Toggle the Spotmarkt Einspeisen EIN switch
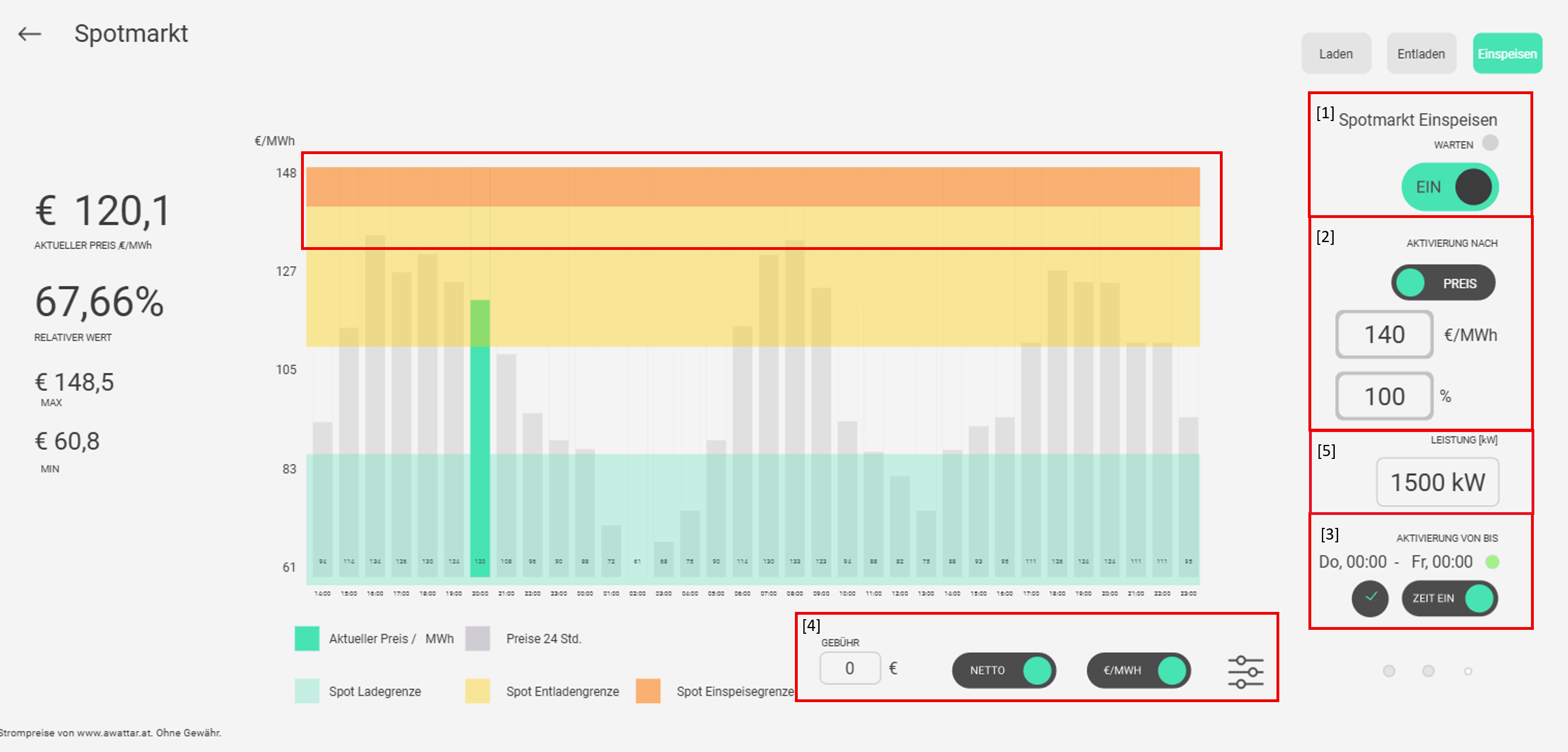The image size is (1568, 752). click(1450, 187)
